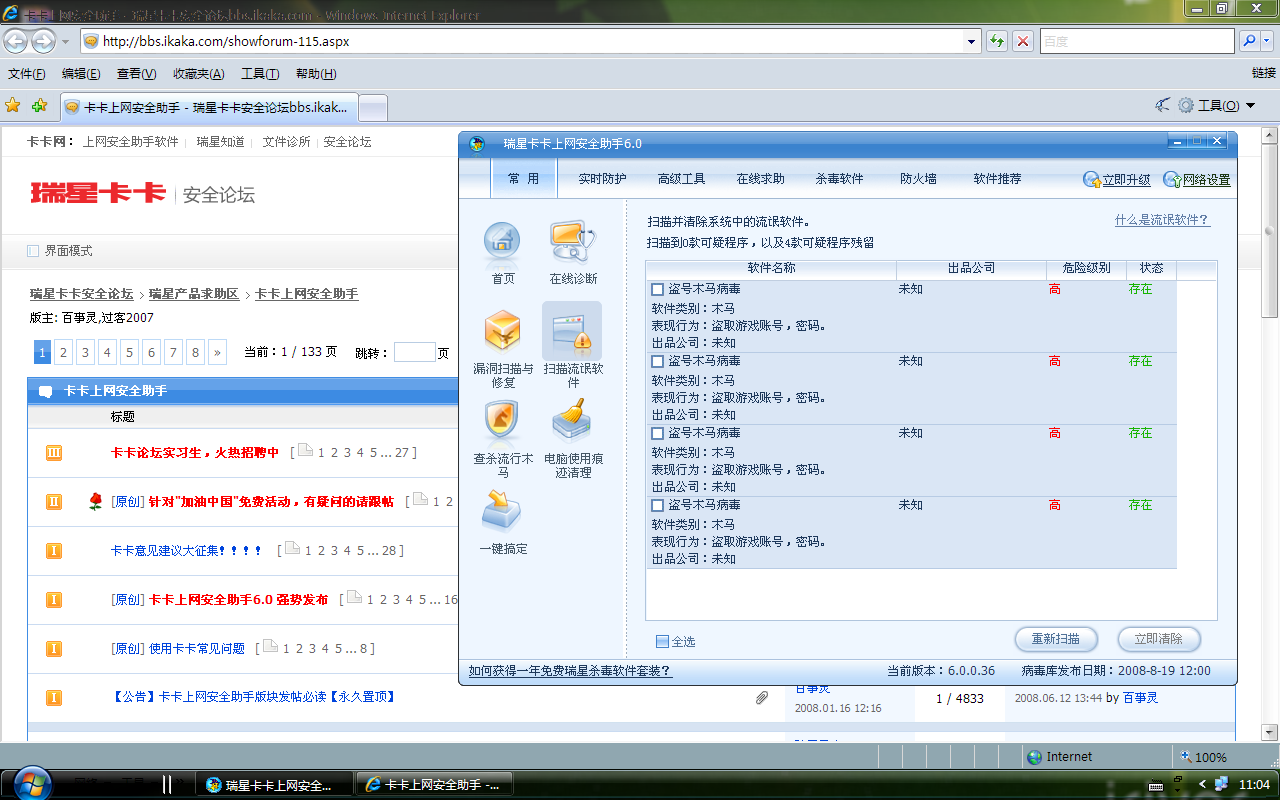Open the 使用卡卡常见问题 thread
The image size is (1280, 800).
(x=197, y=648)
